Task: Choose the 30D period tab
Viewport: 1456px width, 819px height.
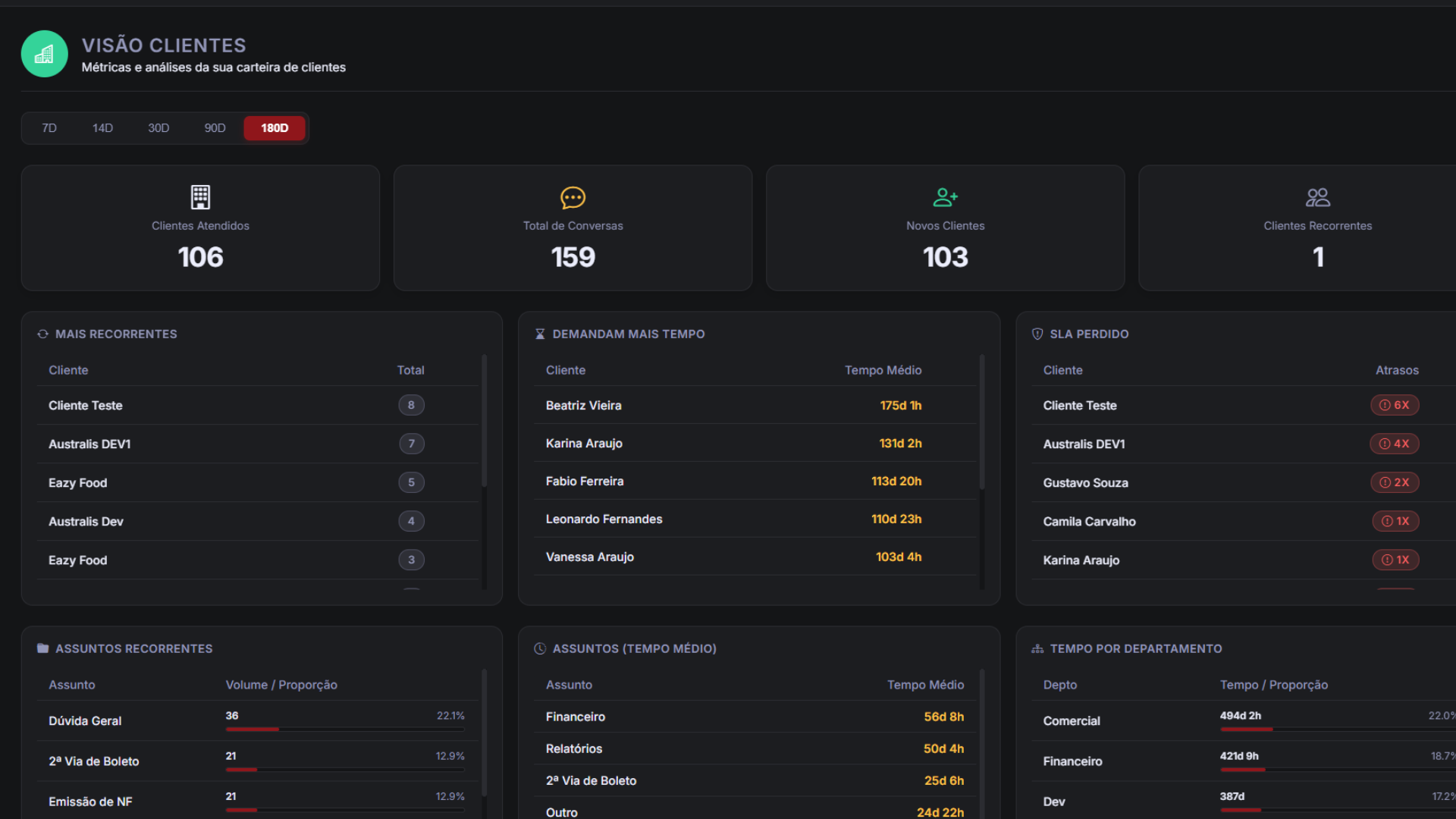Action: pos(158,128)
